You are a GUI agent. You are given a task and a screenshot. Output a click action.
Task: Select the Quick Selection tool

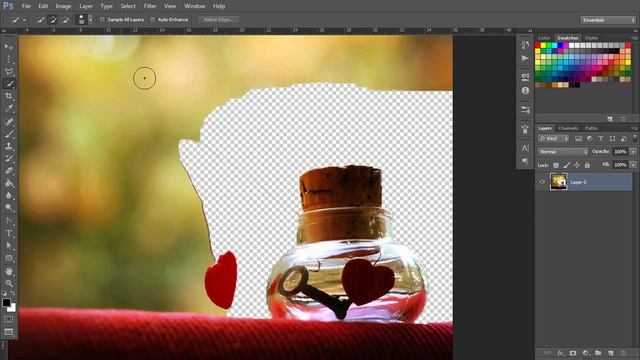(9, 84)
